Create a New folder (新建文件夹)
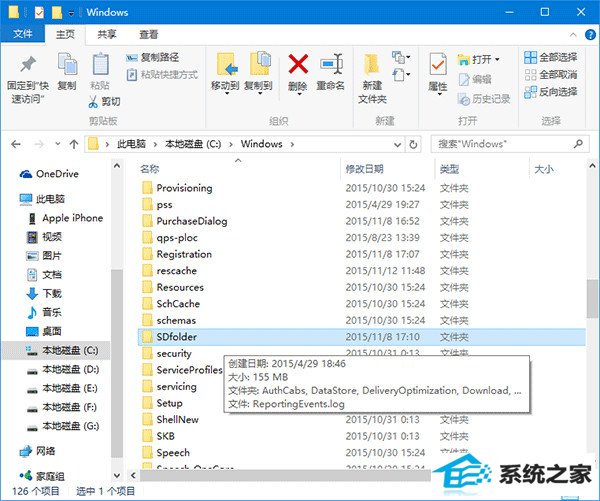Screen dimensions: 600x501 (x=372, y=78)
